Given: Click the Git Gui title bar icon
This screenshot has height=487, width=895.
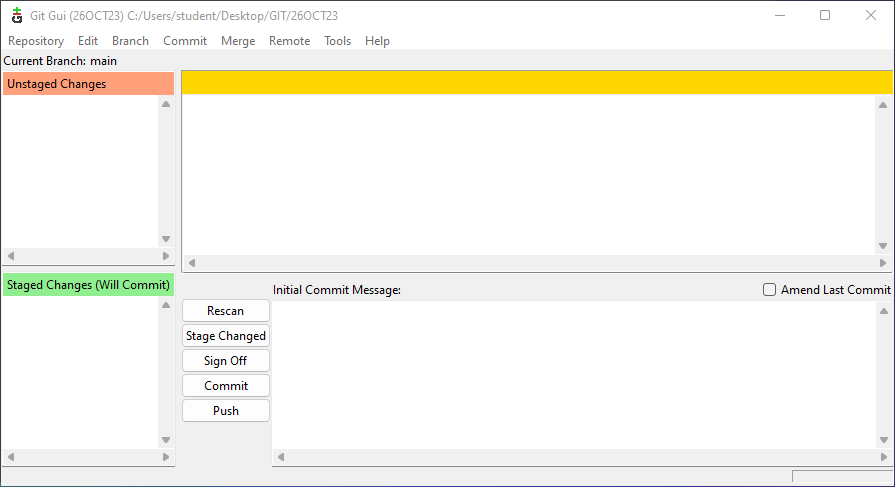Looking at the screenshot, I should click(17, 15).
